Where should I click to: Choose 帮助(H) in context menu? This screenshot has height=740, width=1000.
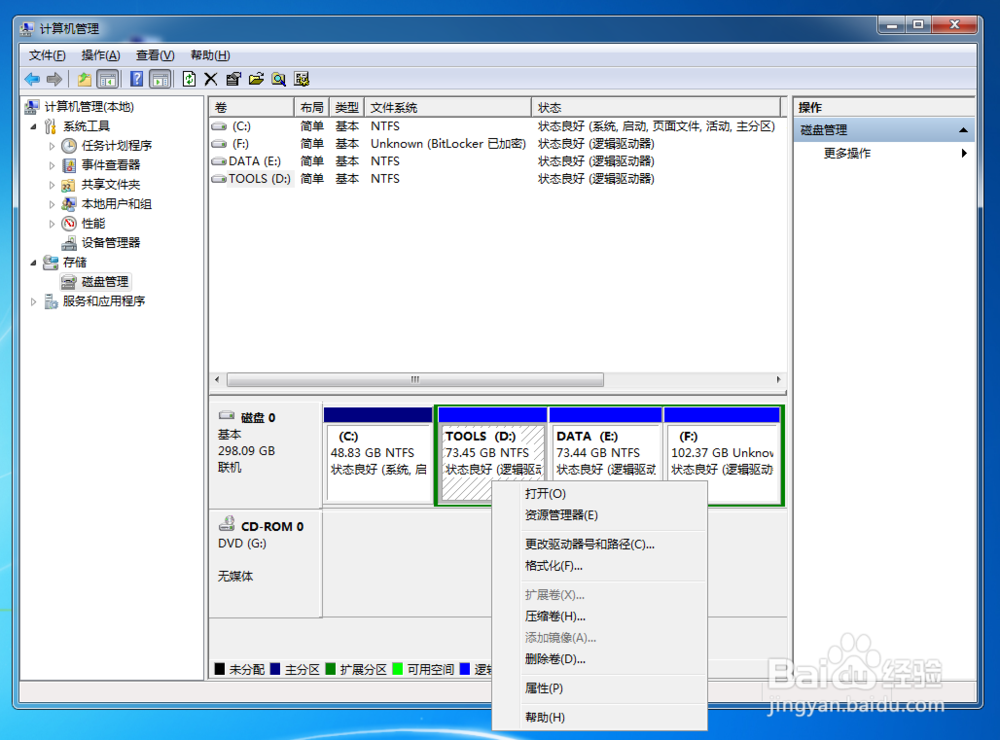click(x=599, y=718)
